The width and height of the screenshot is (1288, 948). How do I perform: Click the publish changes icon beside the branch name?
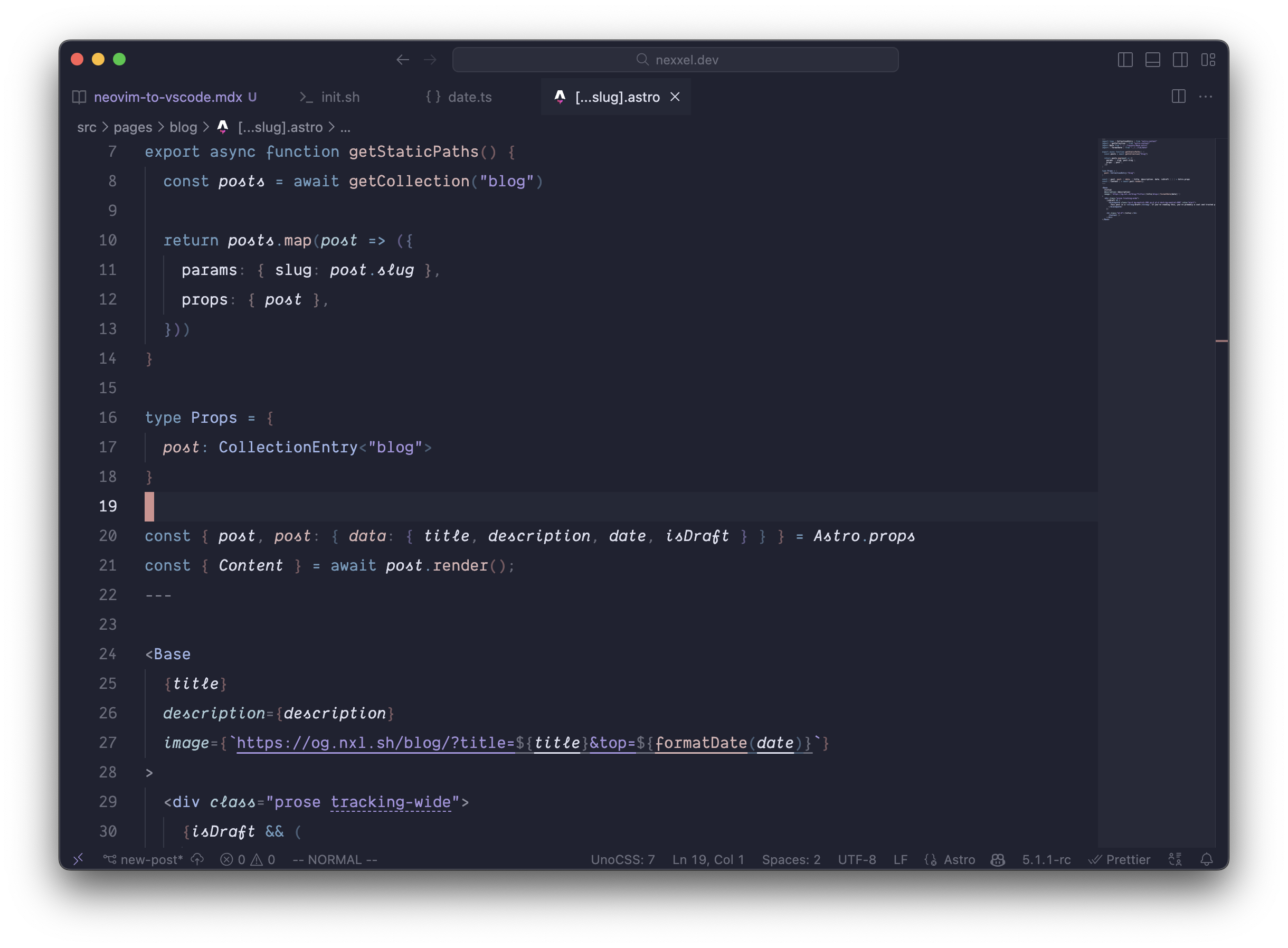pos(197,859)
